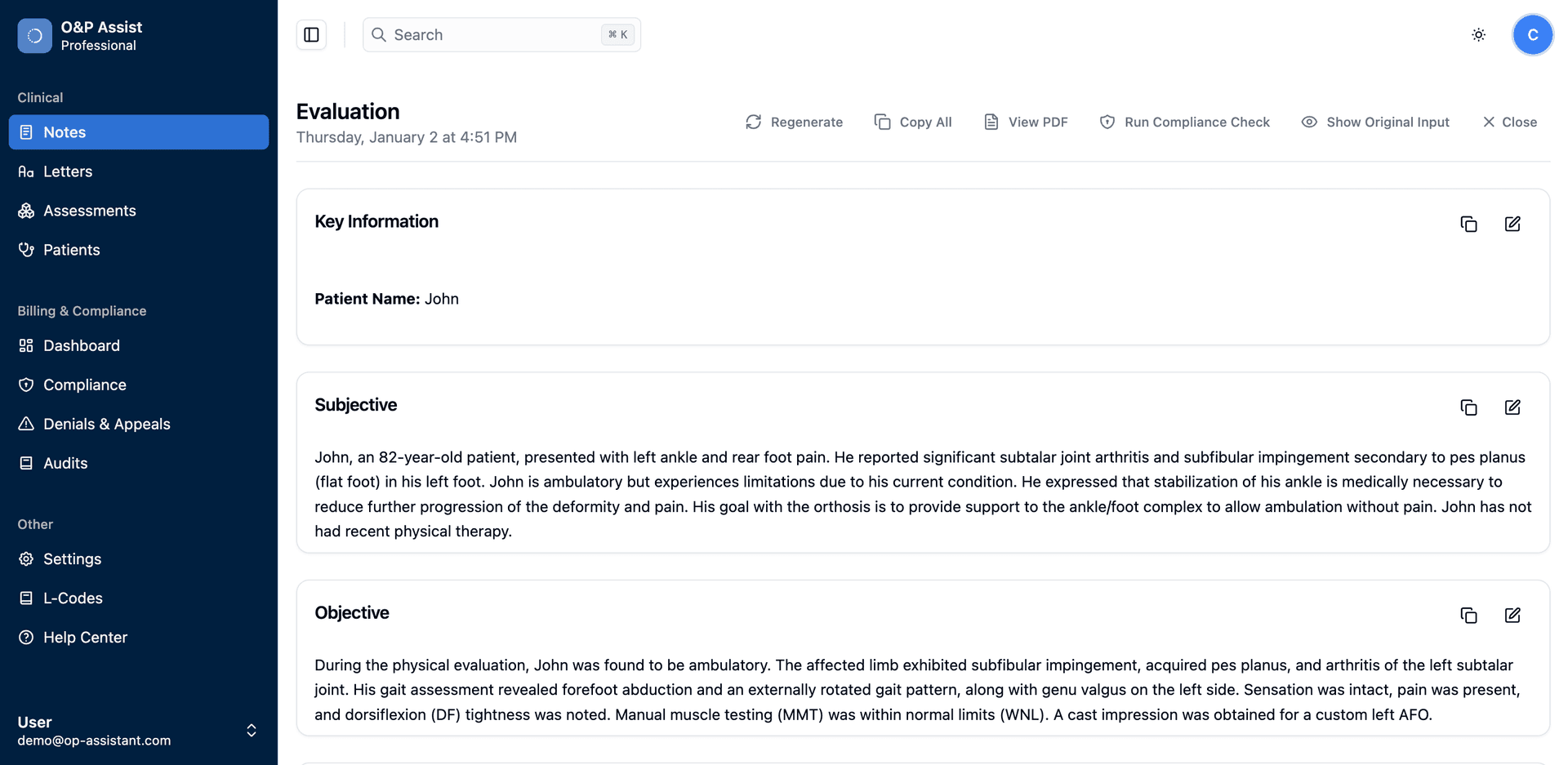Click the View PDF document icon
Viewport: 1568px width, 765px height.
pos(991,122)
